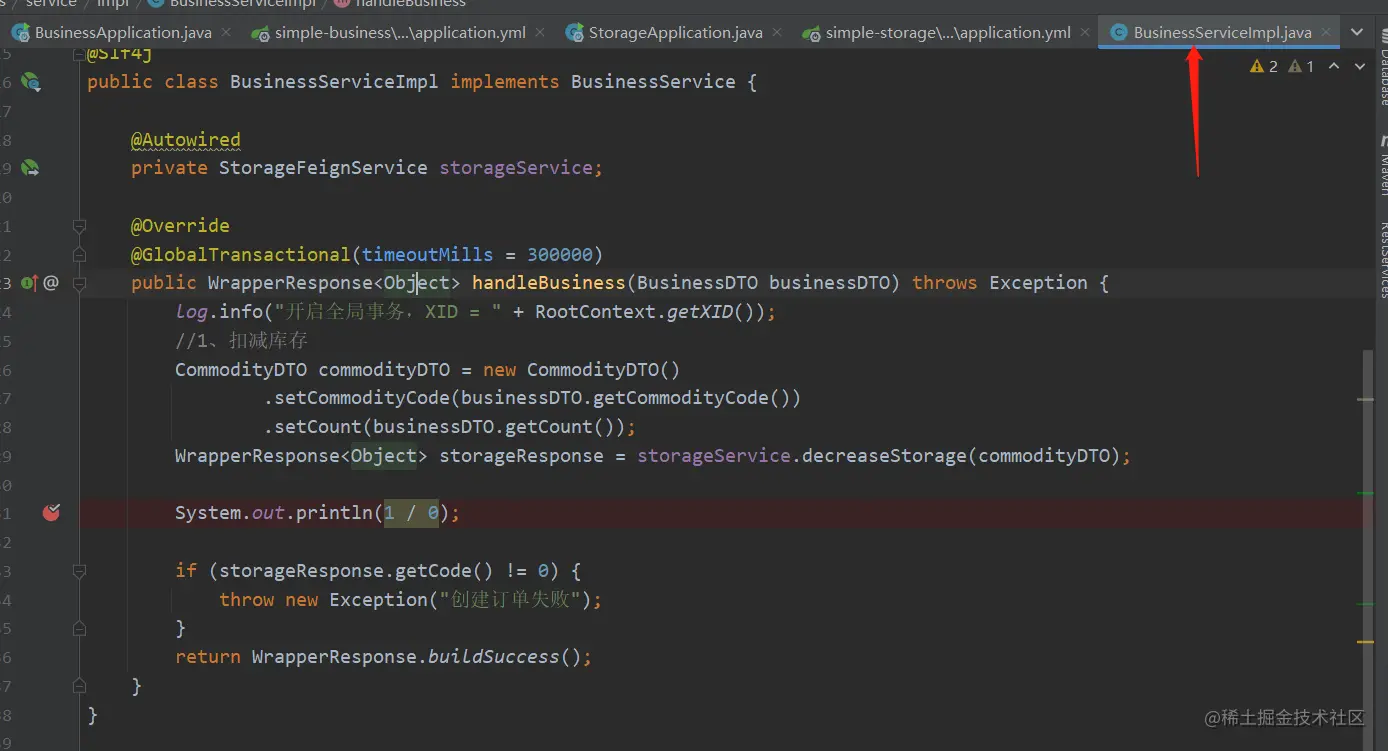Click StorageFeignService type in field declaration
The width and height of the screenshot is (1388, 751).
click(x=323, y=168)
